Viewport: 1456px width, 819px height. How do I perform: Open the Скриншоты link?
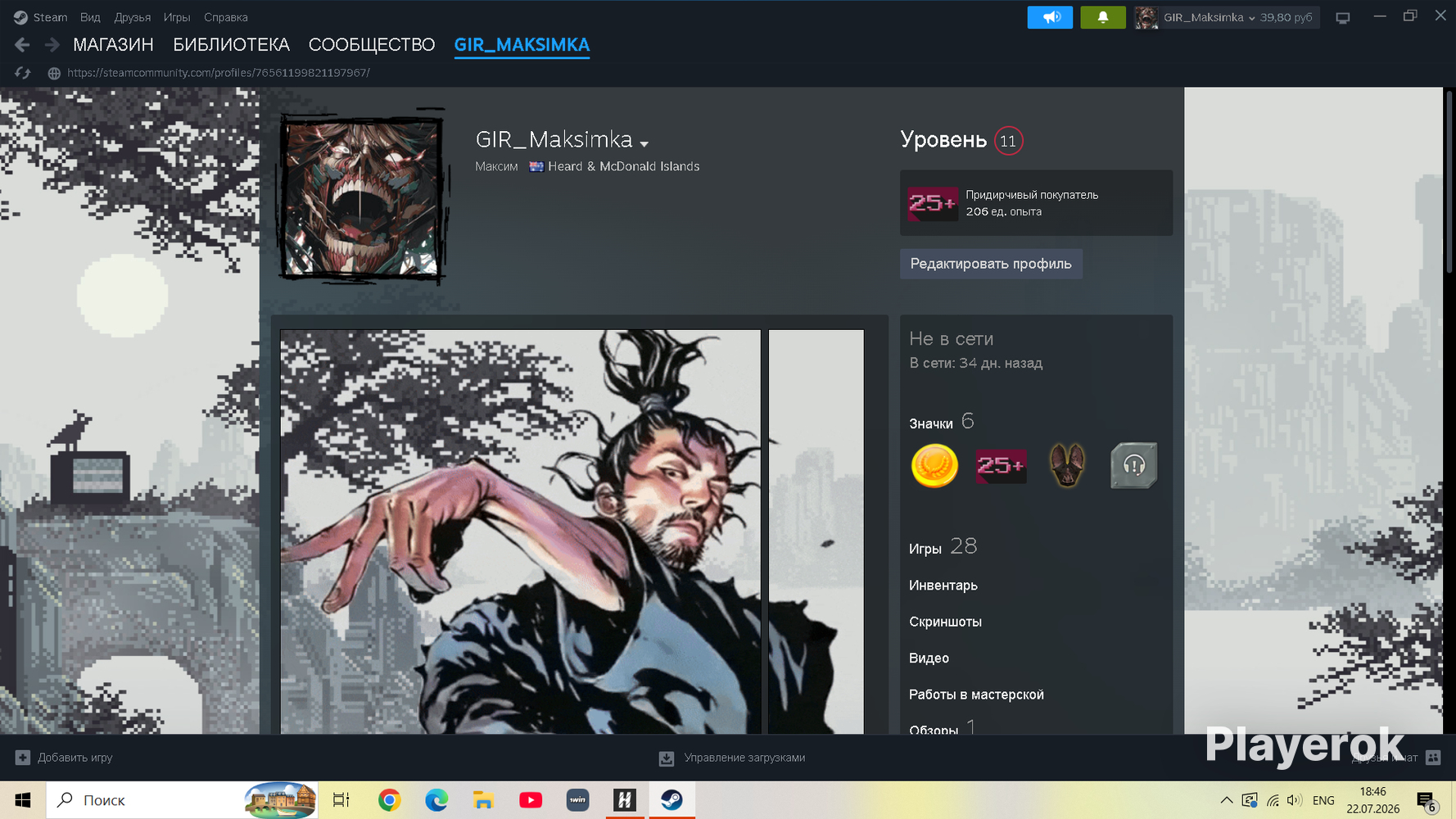click(945, 622)
